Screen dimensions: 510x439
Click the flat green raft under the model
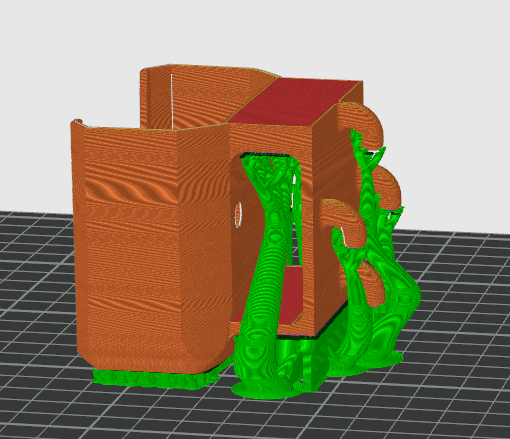tap(157, 379)
